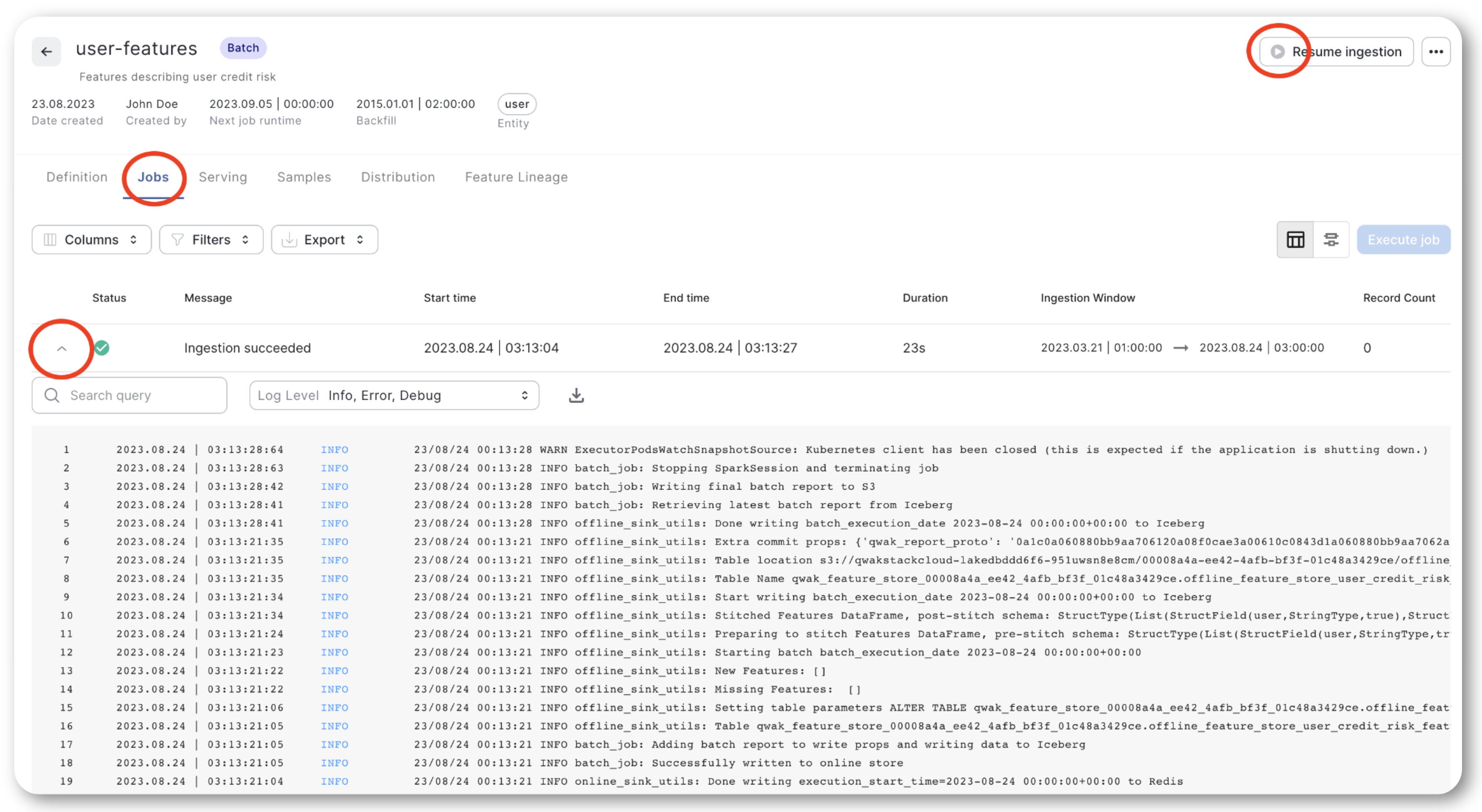Screen dimensions: 1482x812
Task: Click into the Search query field
Action: pyautogui.click(x=132, y=395)
